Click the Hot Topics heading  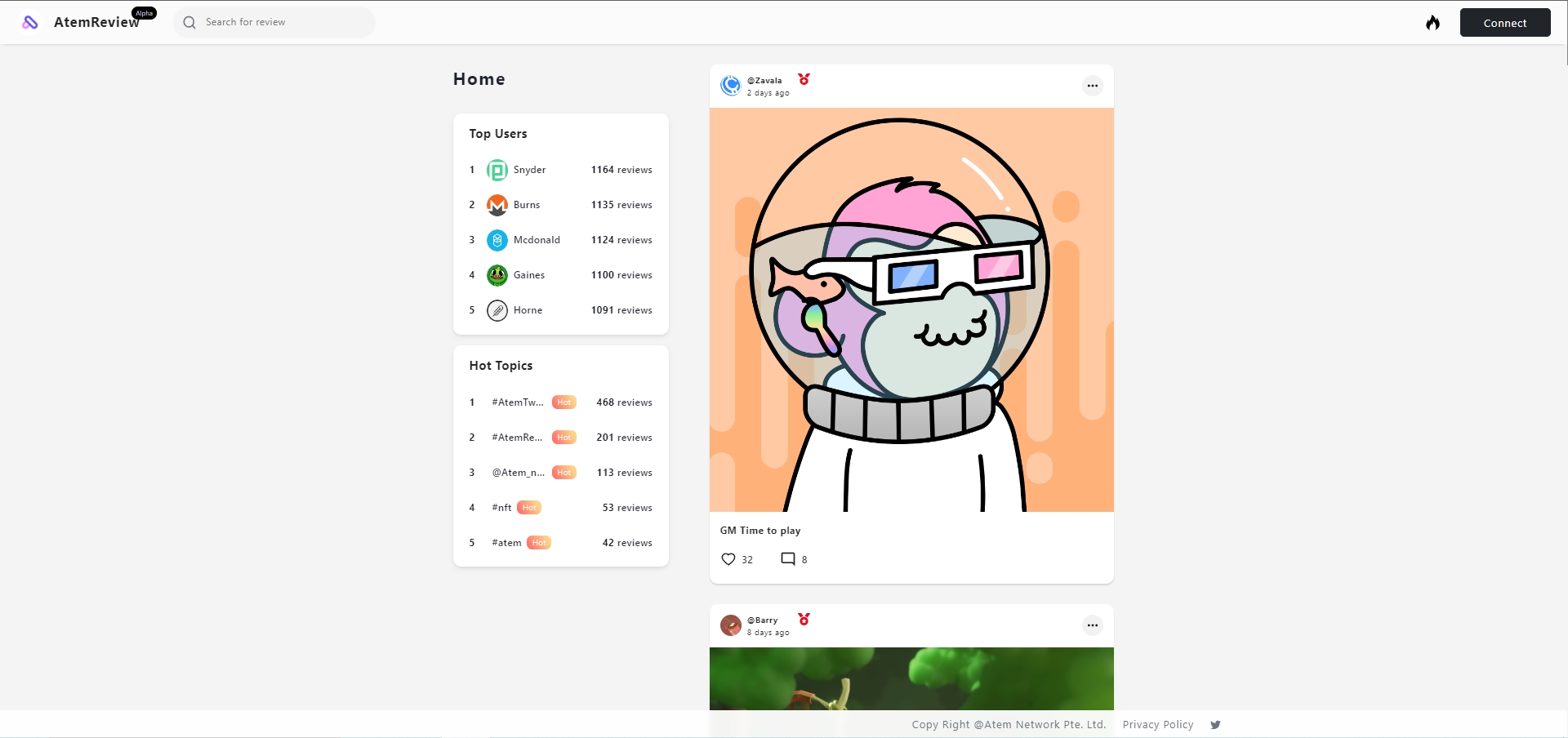coord(501,366)
